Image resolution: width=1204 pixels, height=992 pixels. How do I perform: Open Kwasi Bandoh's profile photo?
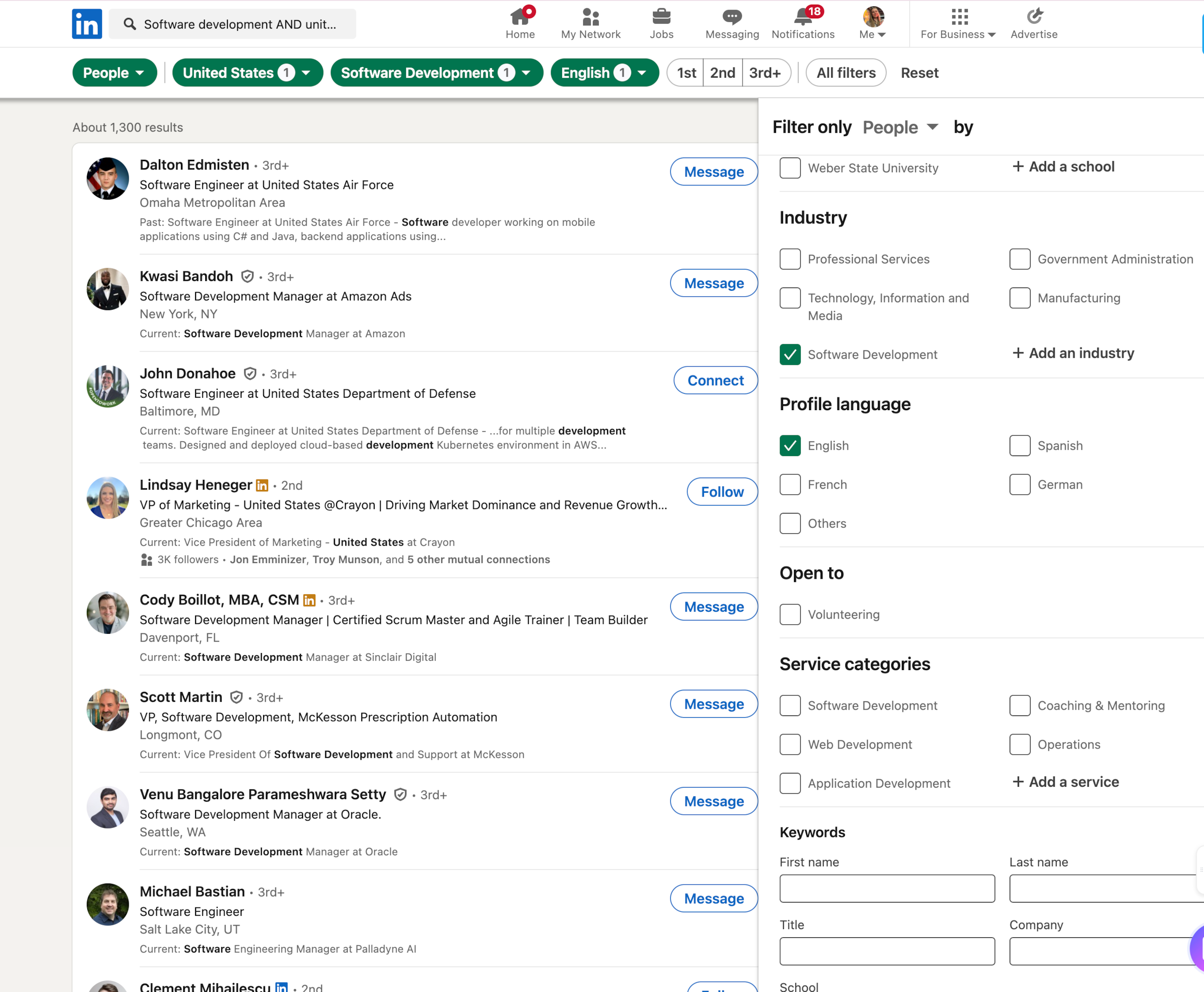(x=107, y=289)
